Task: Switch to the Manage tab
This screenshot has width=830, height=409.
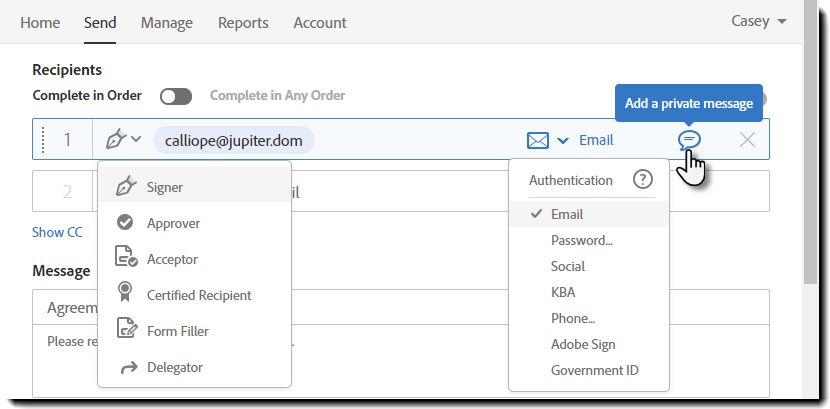Action: [x=167, y=23]
